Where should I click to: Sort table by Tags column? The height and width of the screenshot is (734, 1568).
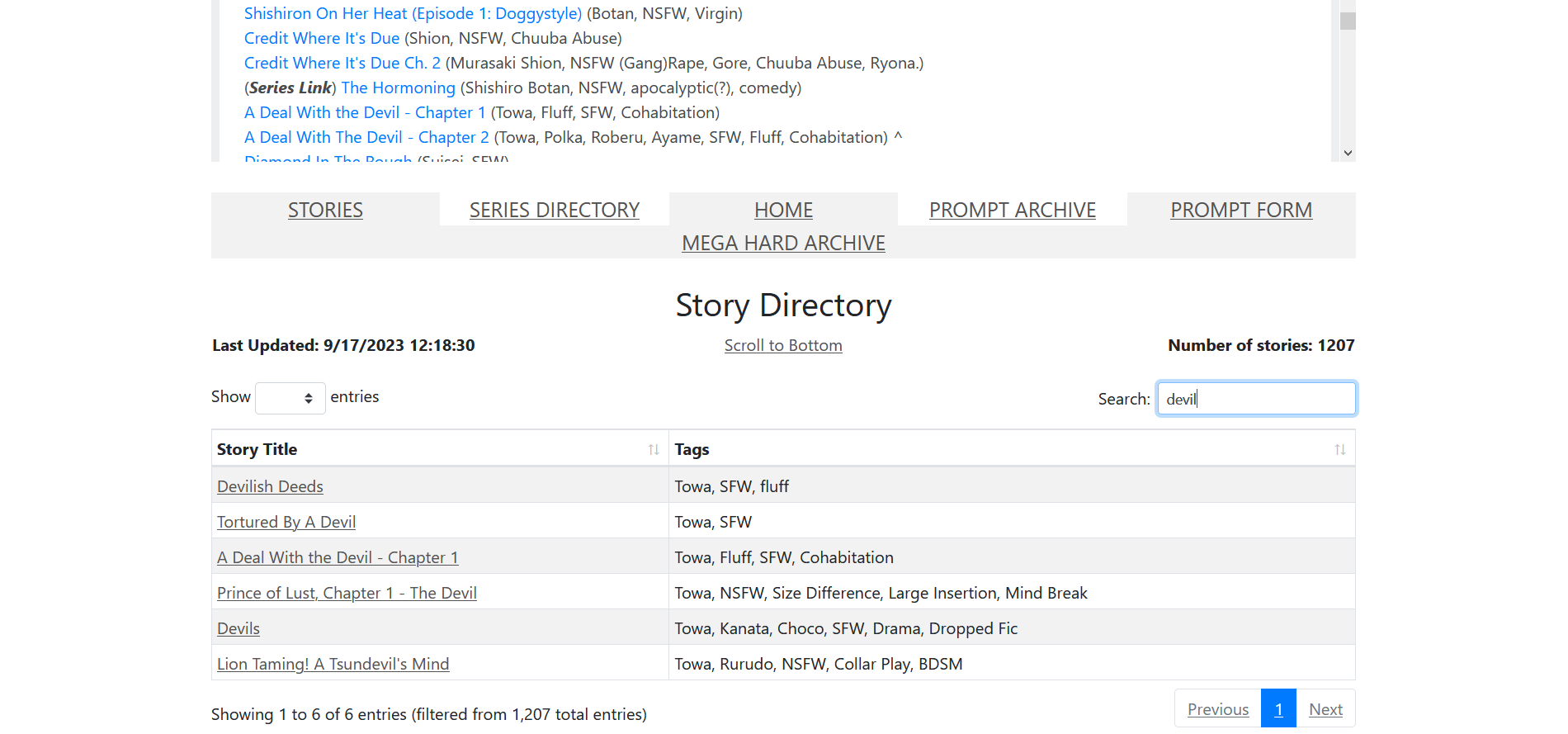(x=1010, y=449)
